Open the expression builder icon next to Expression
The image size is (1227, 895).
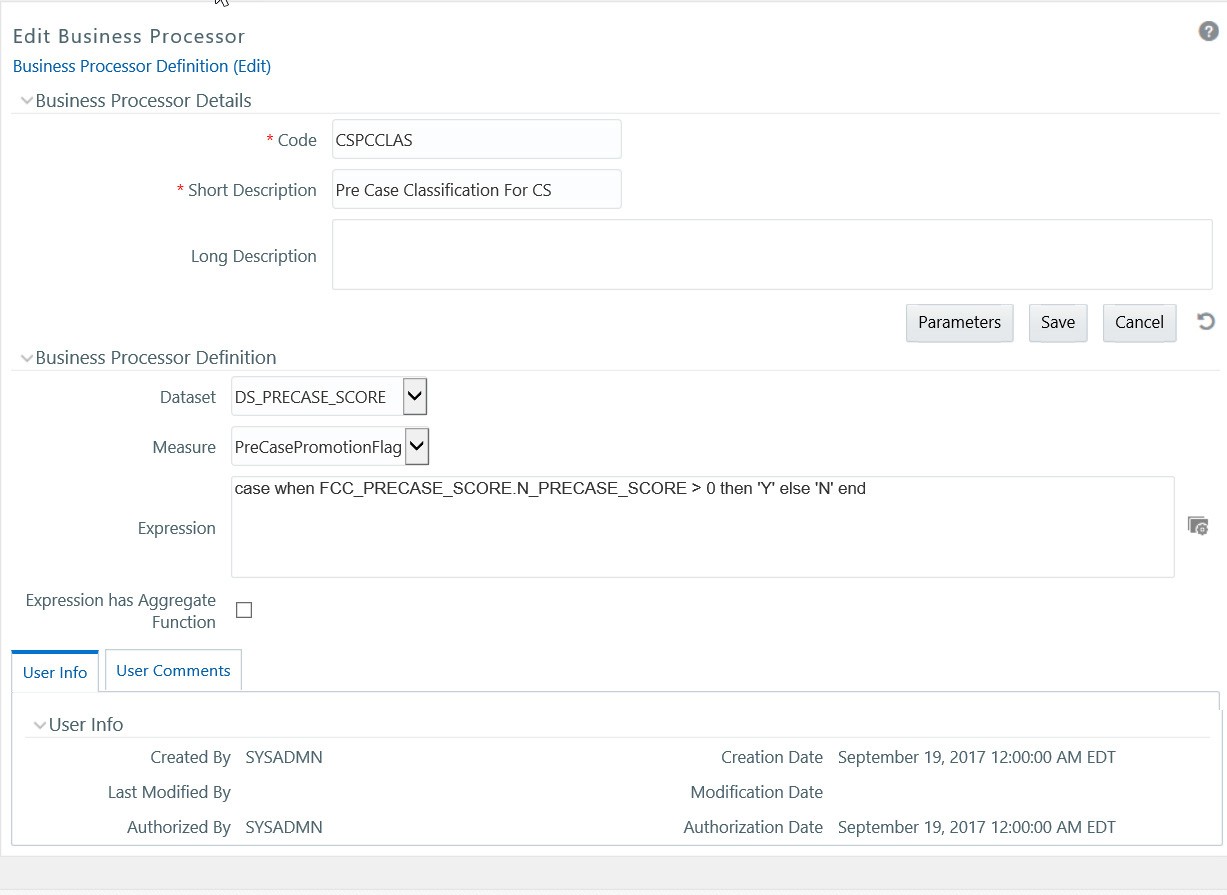click(x=1198, y=525)
